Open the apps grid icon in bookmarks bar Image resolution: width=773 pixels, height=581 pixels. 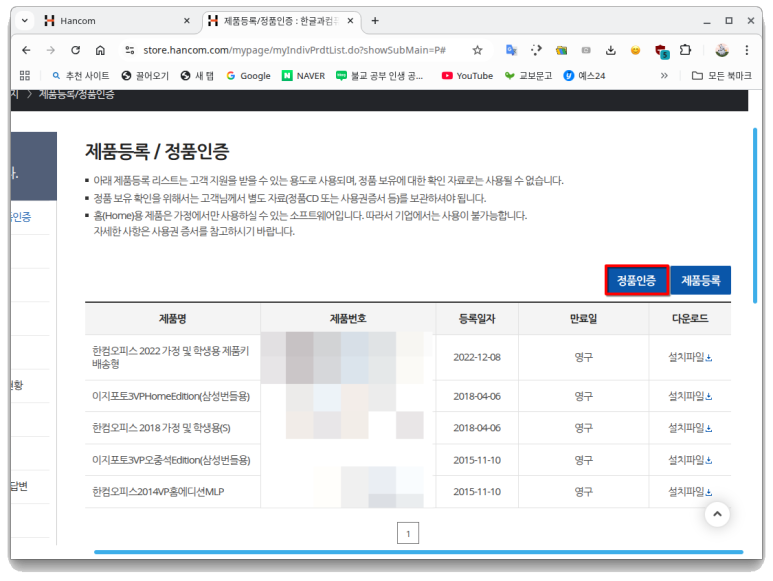[25, 75]
